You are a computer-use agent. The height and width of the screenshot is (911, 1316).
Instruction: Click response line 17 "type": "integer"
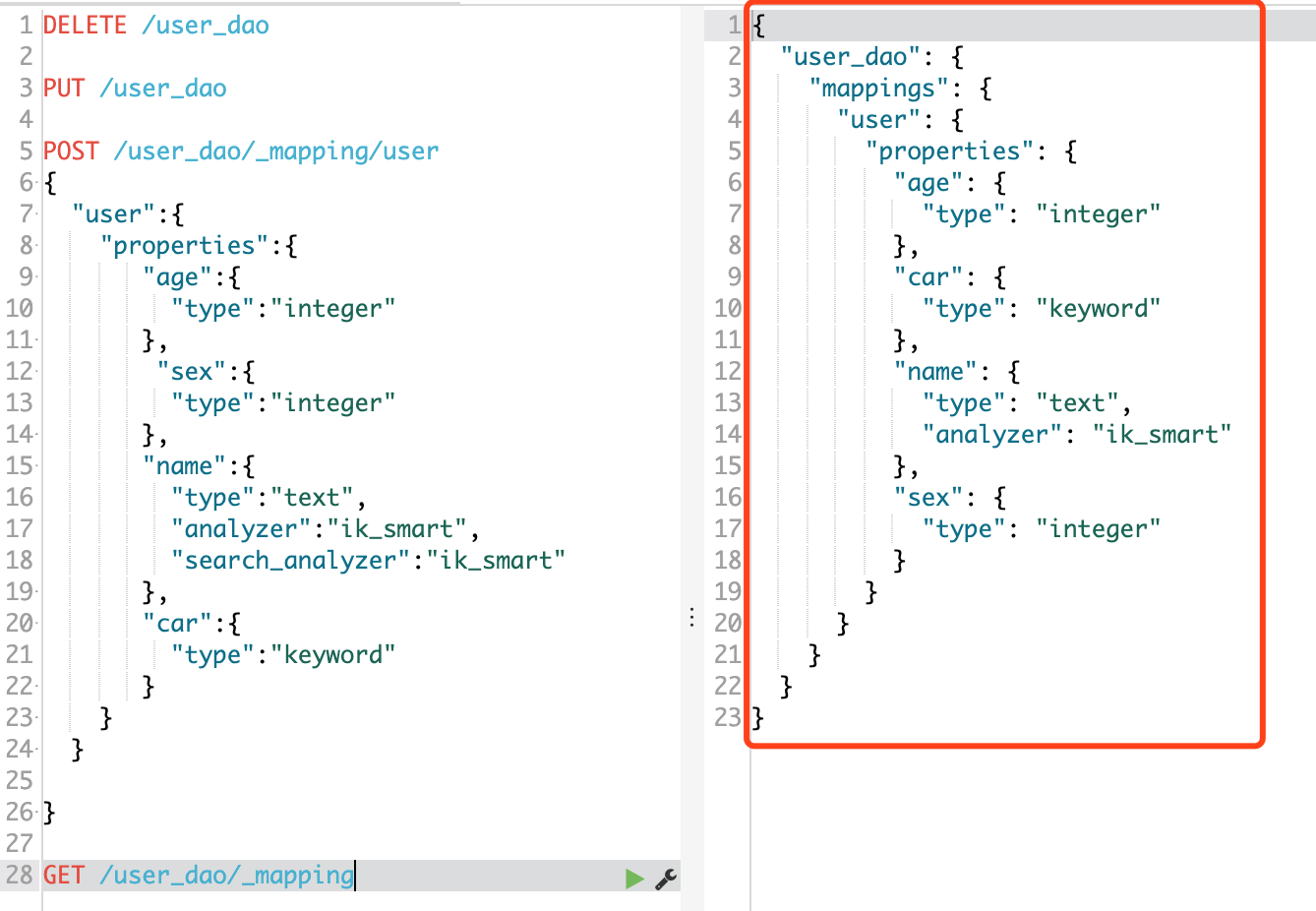point(1042,529)
